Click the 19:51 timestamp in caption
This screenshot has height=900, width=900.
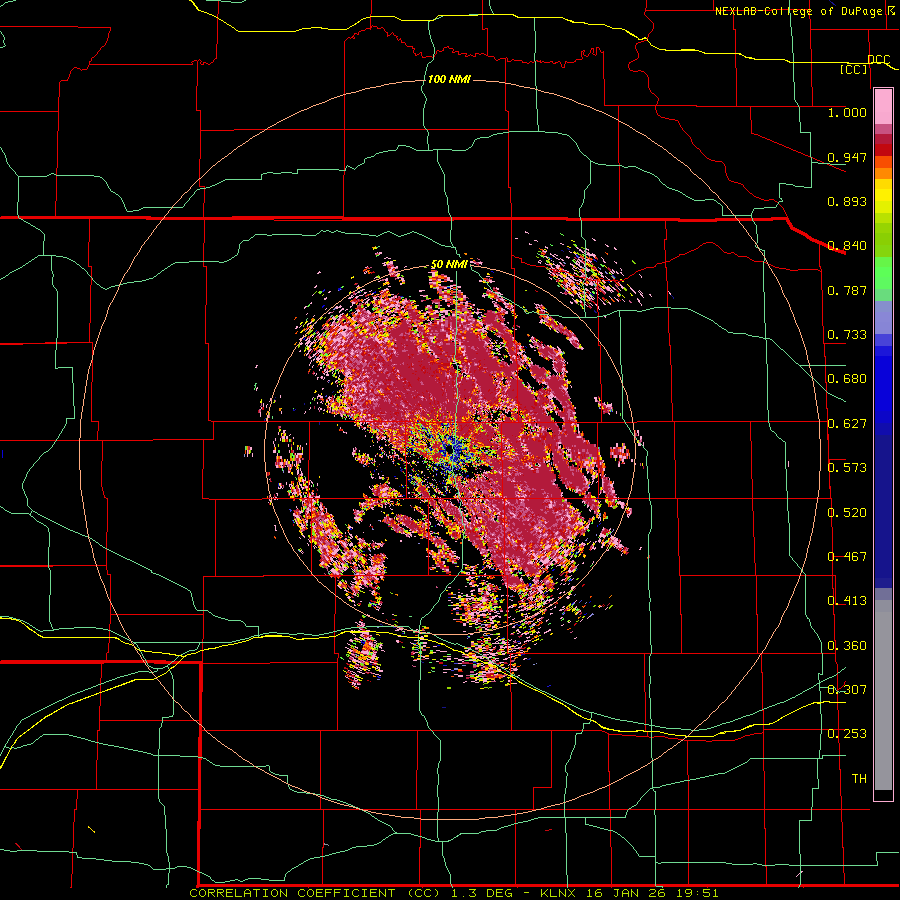[x=696, y=893]
